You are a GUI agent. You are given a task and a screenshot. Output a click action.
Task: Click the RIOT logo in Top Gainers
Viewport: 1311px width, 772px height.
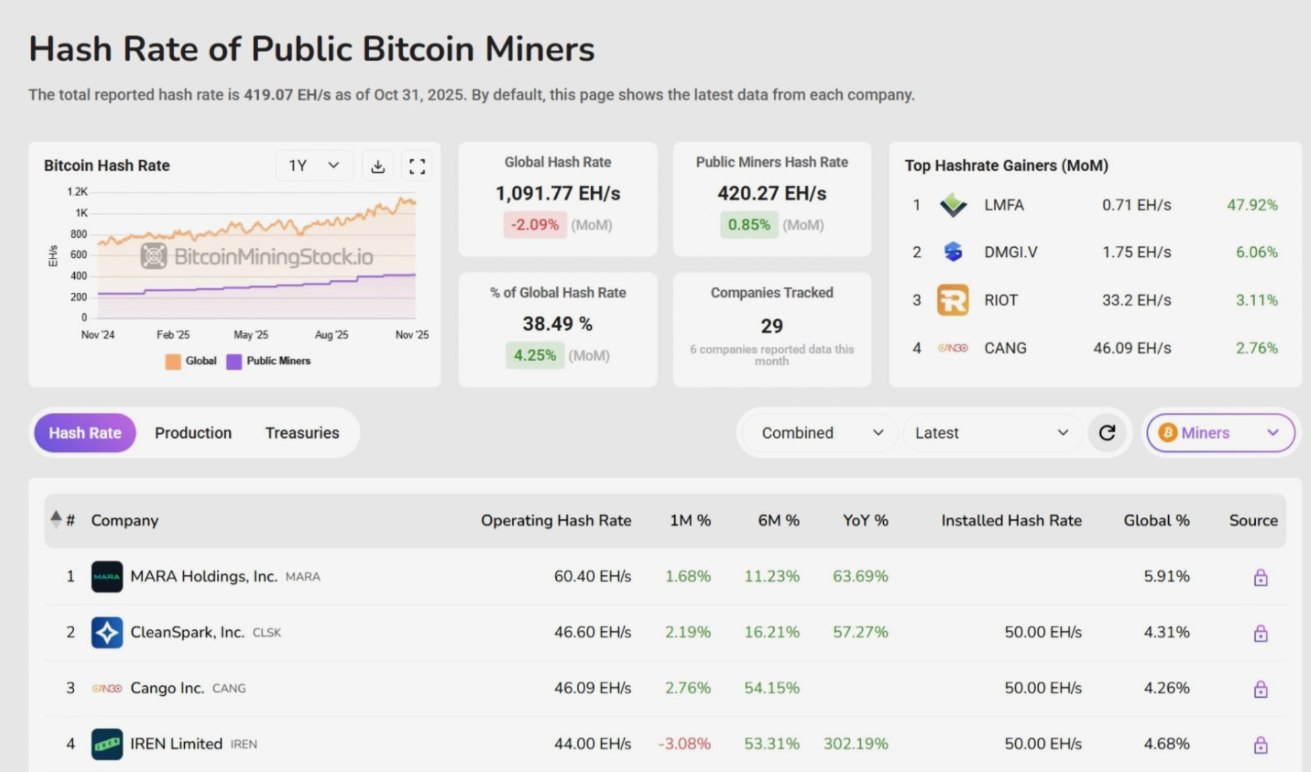coord(952,300)
